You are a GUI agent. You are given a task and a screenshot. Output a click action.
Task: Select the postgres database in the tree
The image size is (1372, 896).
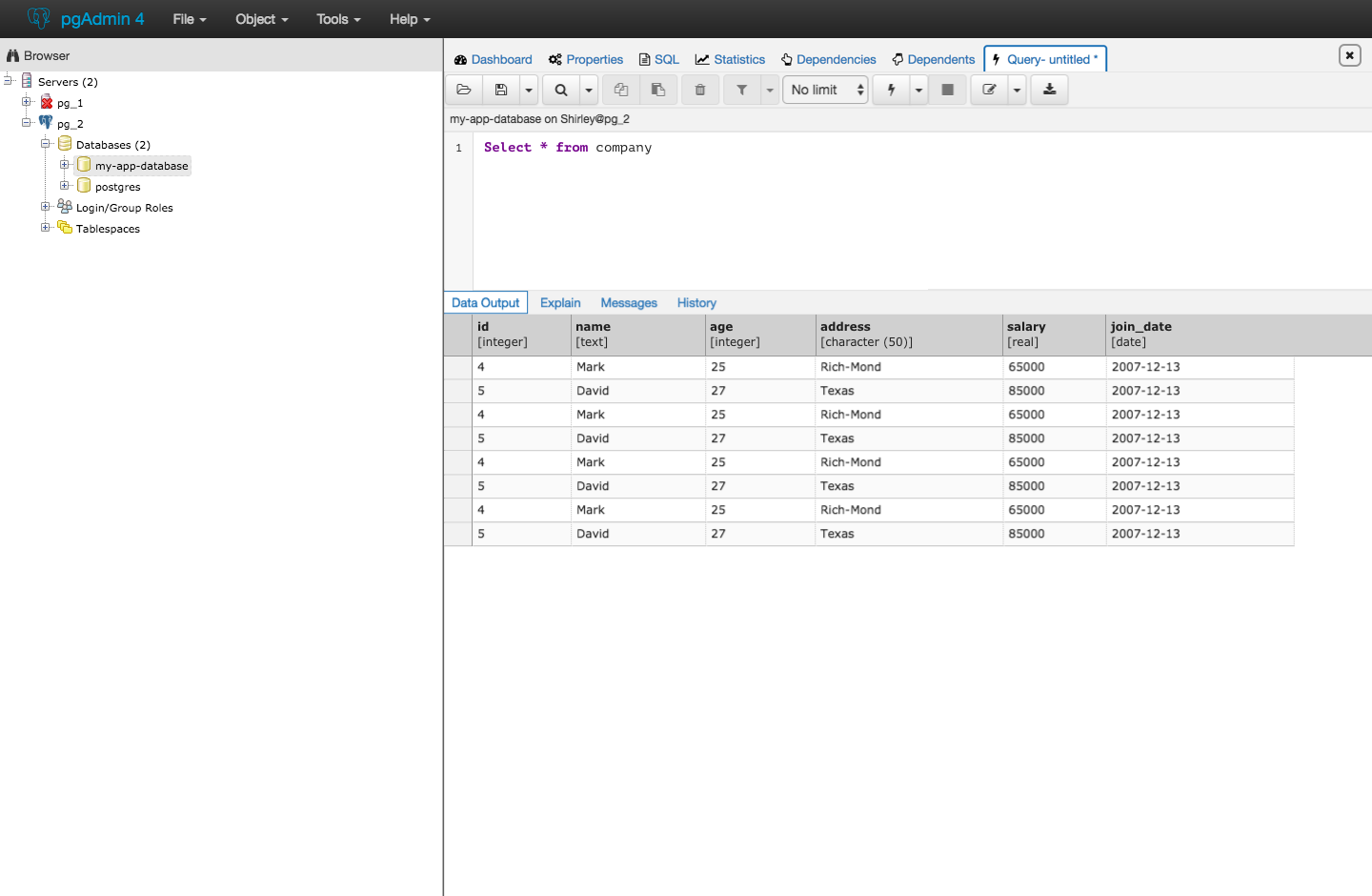tap(117, 187)
